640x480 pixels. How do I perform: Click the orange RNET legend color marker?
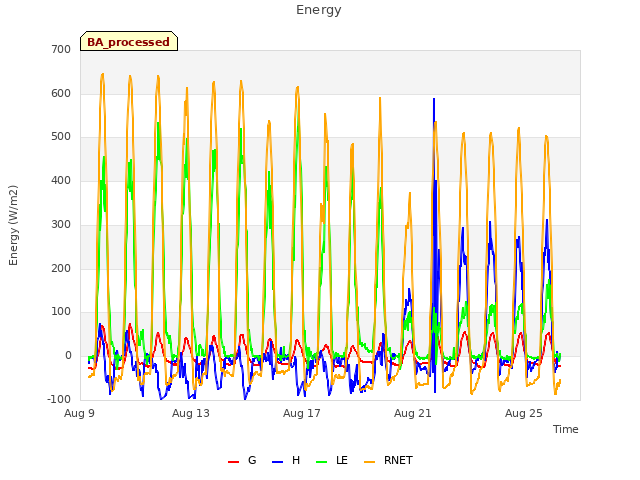[369, 462]
